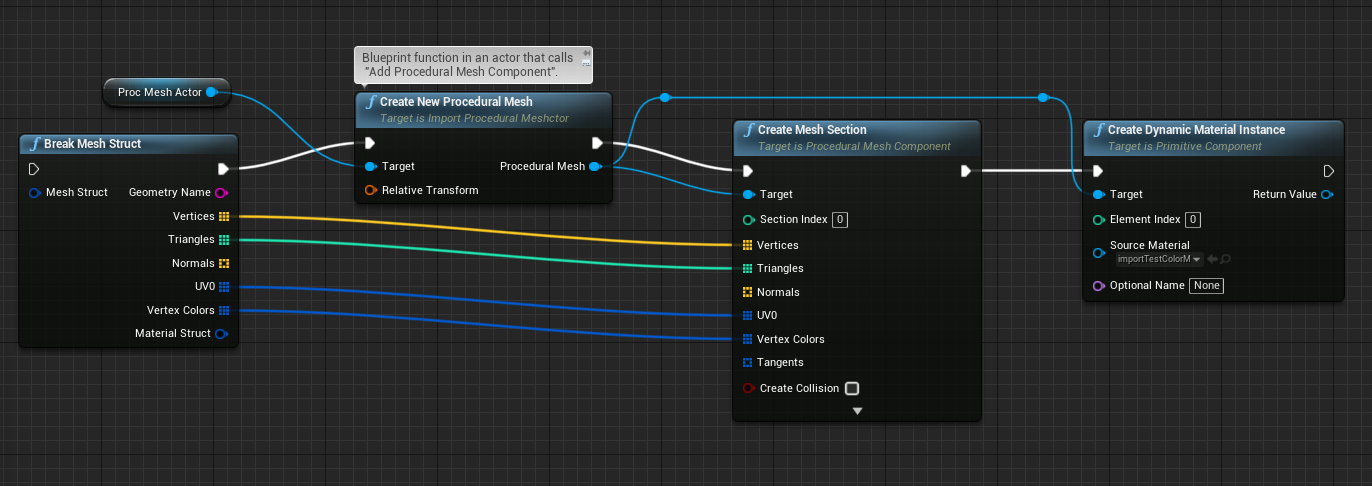
Task: Click the Element Index value field
Action: [x=1193, y=219]
